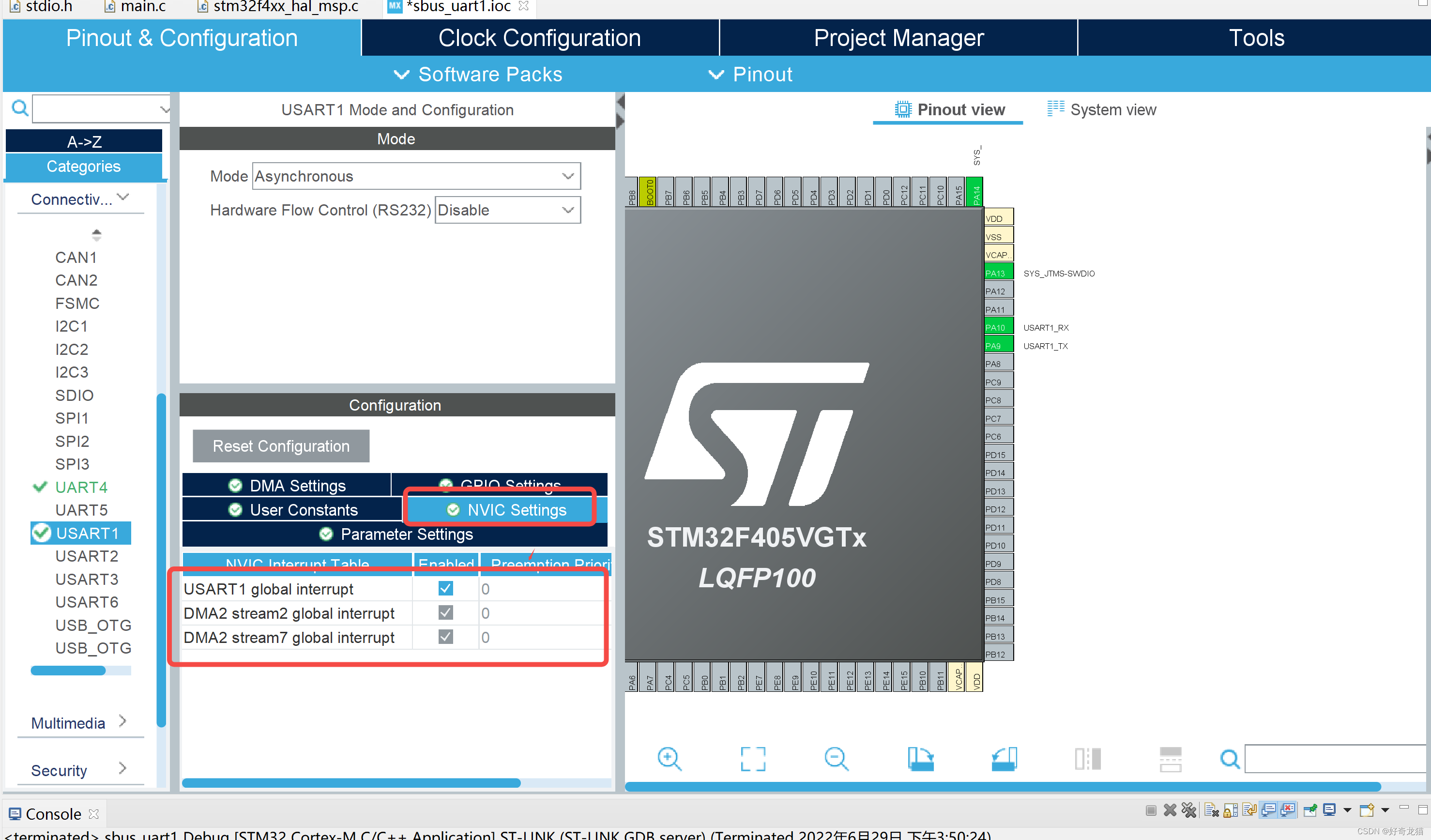Image resolution: width=1431 pixels, height=840 pixels.
Task: Open the Open Console dropdown arrow
Action: click(x=1385, y=810)
